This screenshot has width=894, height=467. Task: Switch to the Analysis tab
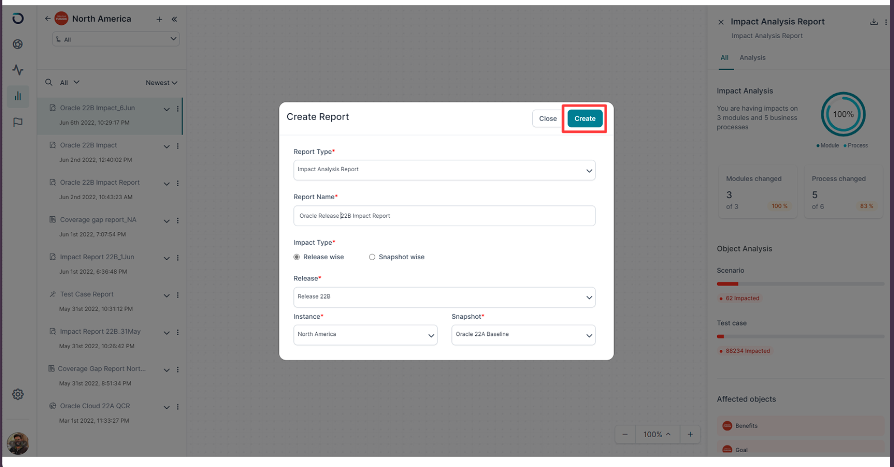click(x=753, y=58)
